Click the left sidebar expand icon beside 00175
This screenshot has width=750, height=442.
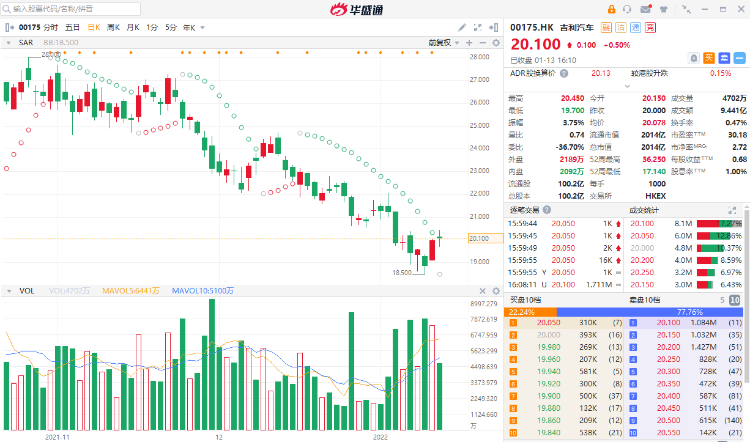[10, 28]
